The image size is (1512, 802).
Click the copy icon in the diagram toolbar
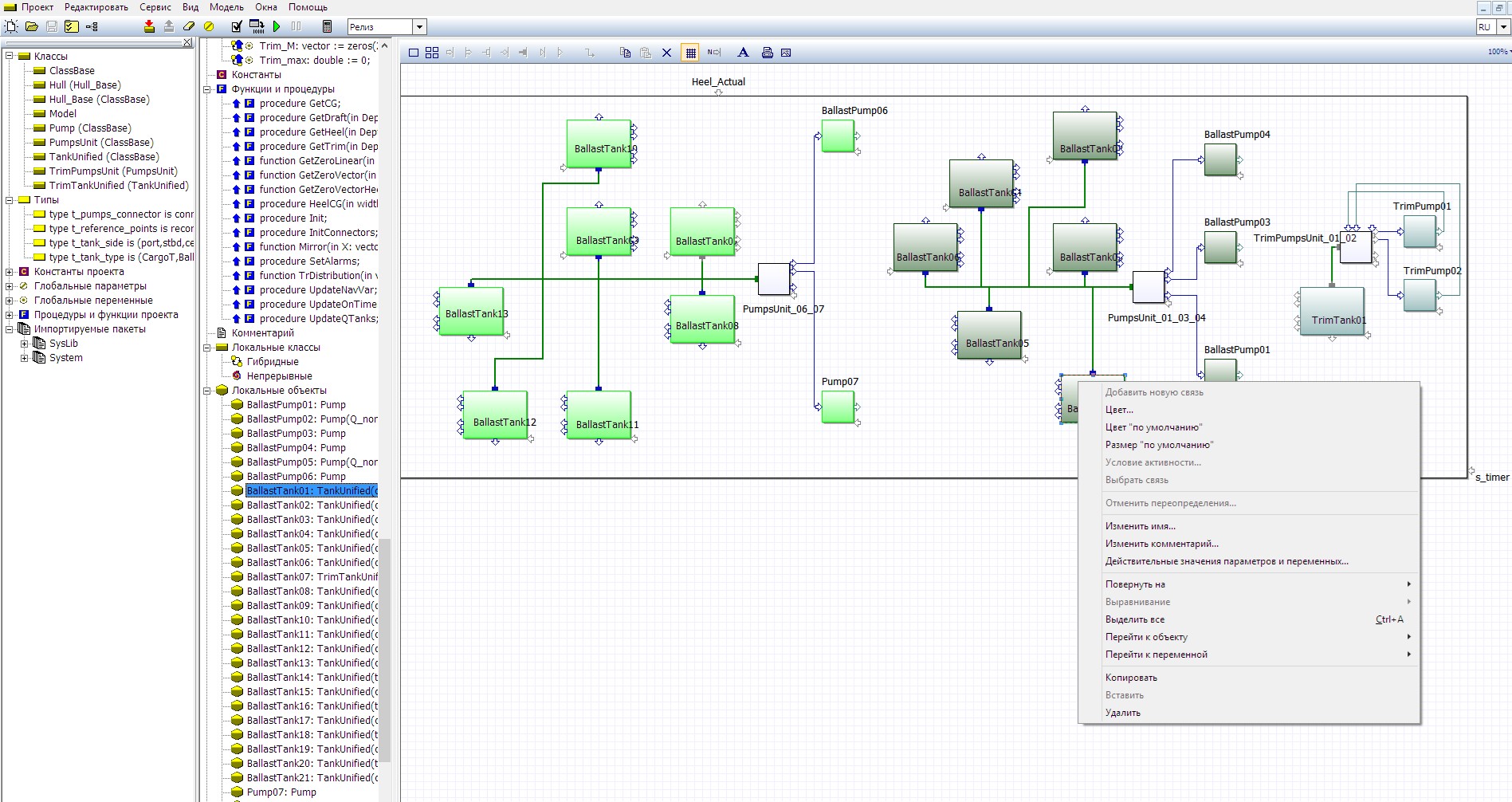(625, 53)
